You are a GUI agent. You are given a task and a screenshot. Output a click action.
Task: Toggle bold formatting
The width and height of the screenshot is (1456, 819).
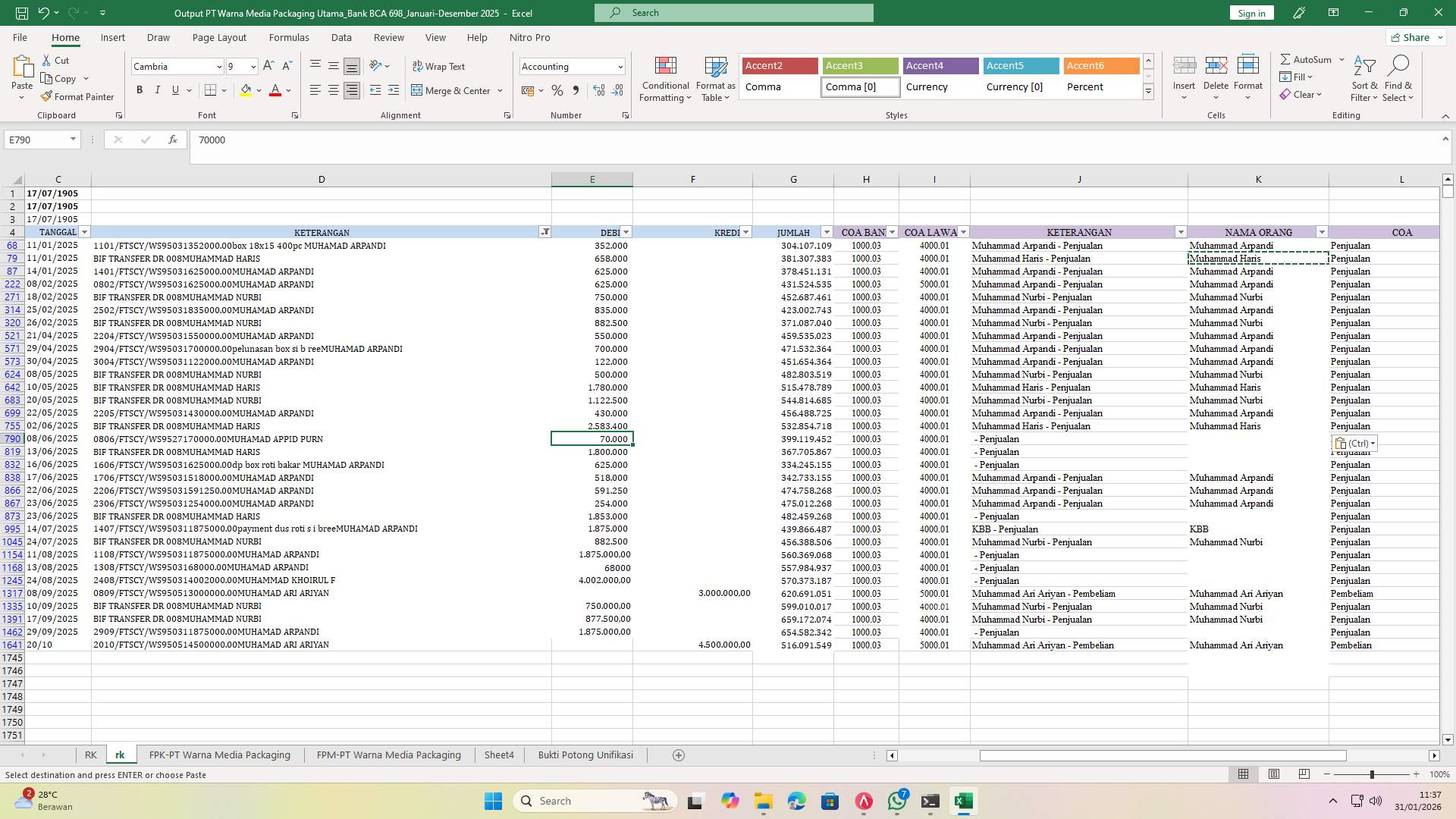[140, 89]
